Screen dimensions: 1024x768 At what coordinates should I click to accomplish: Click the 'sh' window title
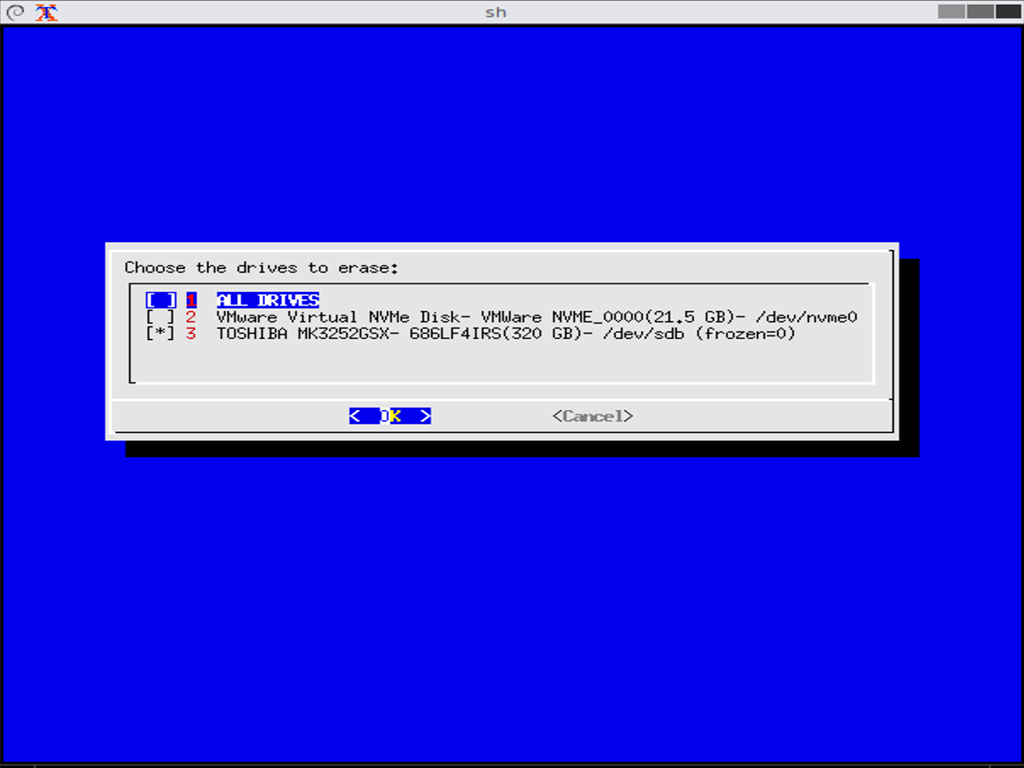click(x=495, y=12)
